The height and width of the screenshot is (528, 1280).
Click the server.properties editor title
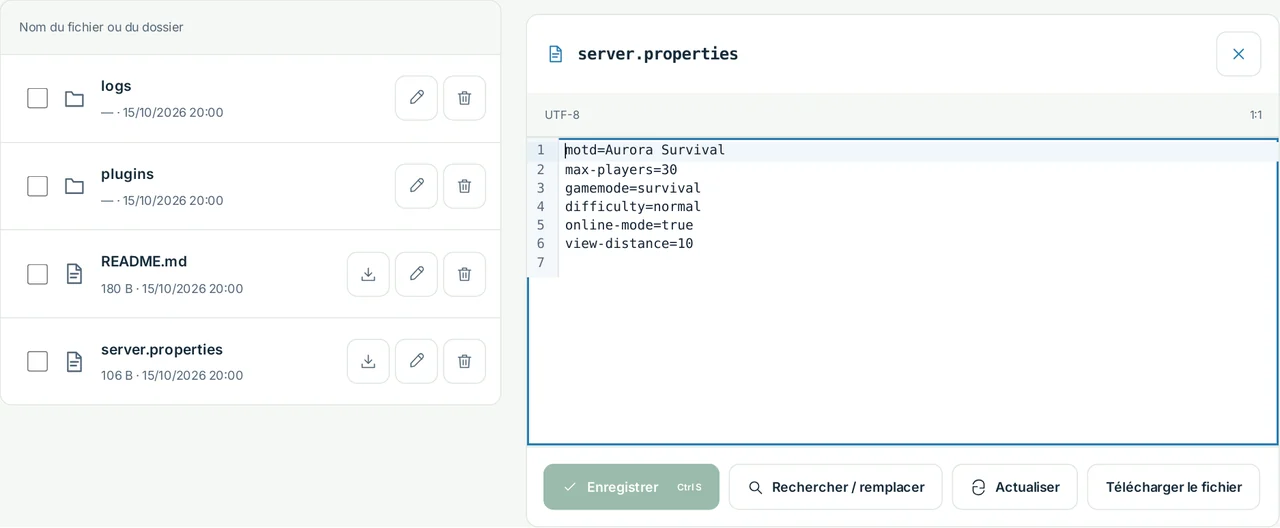658,54
